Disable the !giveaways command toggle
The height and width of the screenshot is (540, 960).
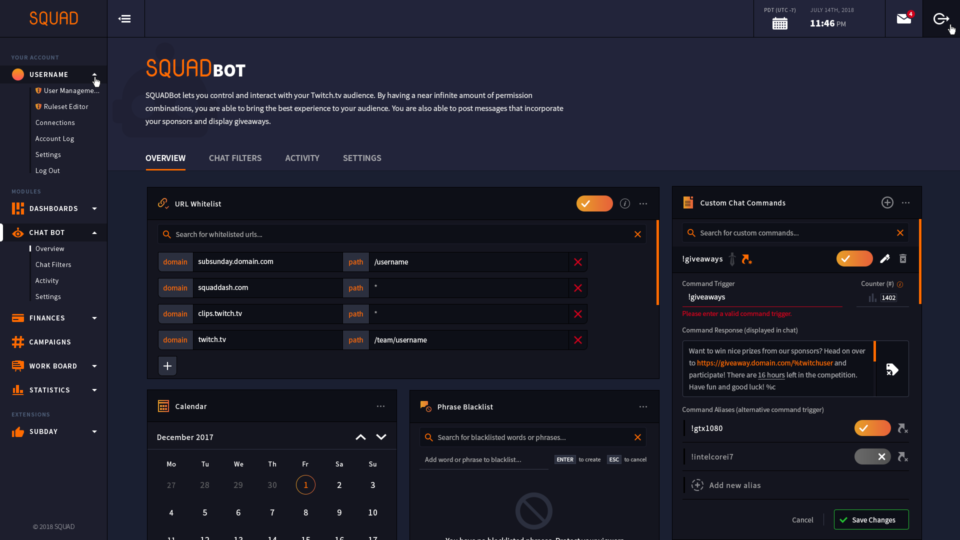(855, 258)
